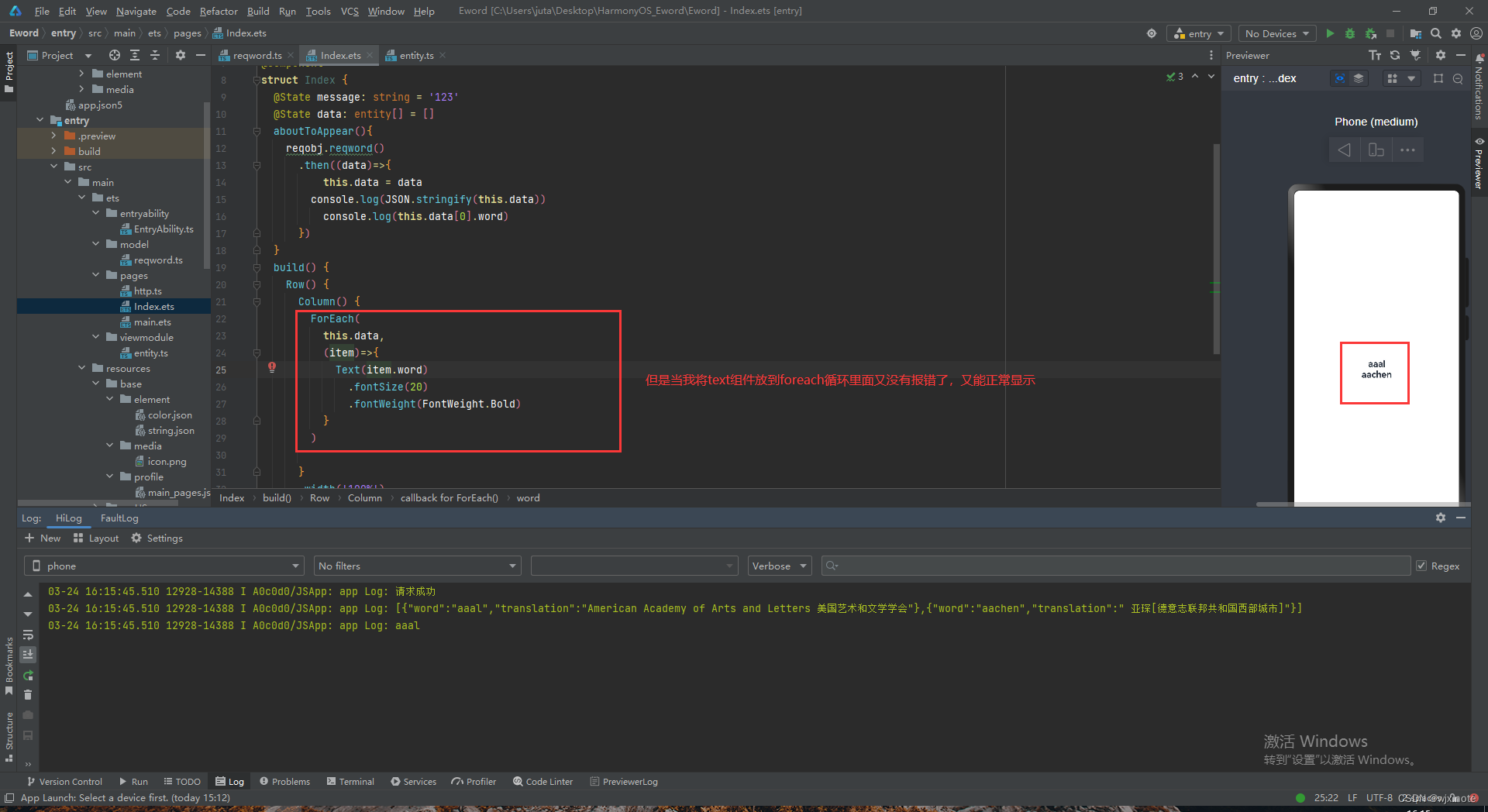Screen dimensions: 1488x812
Task: Open IDE settings via the gear icon
Action: [1456, 33]
